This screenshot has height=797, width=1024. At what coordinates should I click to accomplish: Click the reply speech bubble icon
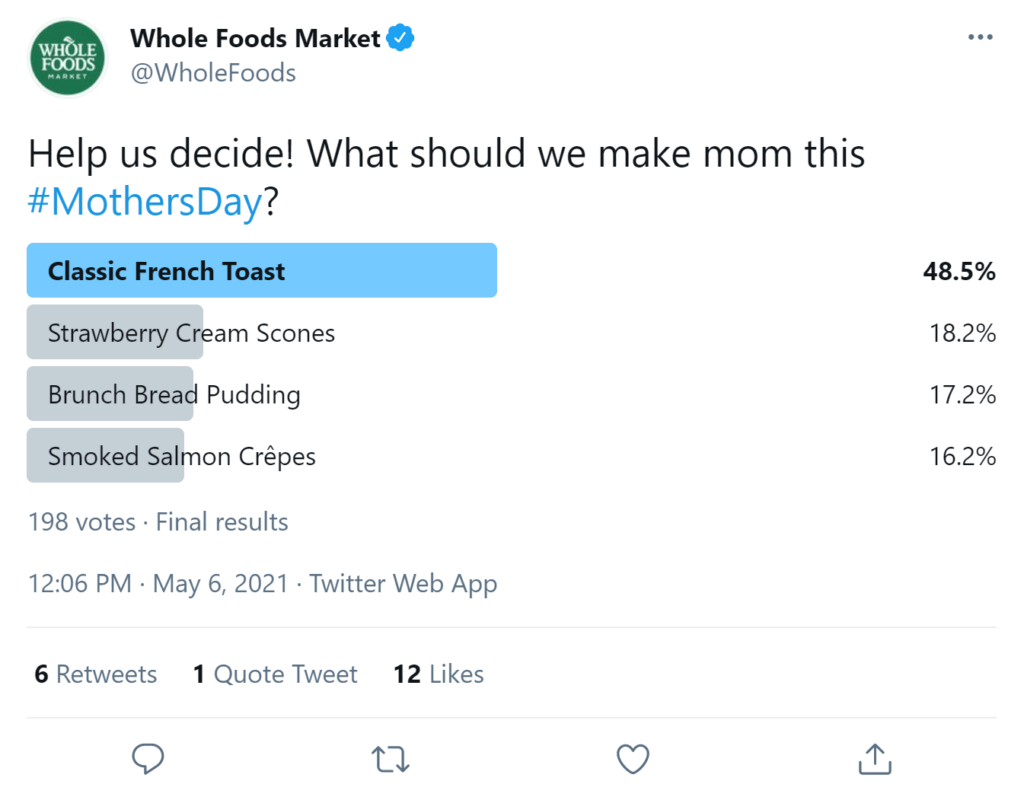point(148,759)
